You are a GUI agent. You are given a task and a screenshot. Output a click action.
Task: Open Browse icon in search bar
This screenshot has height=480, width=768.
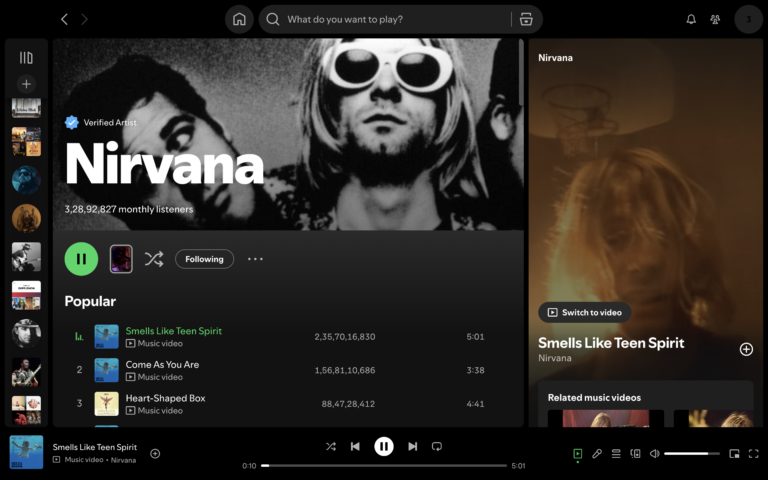point(526,19)
